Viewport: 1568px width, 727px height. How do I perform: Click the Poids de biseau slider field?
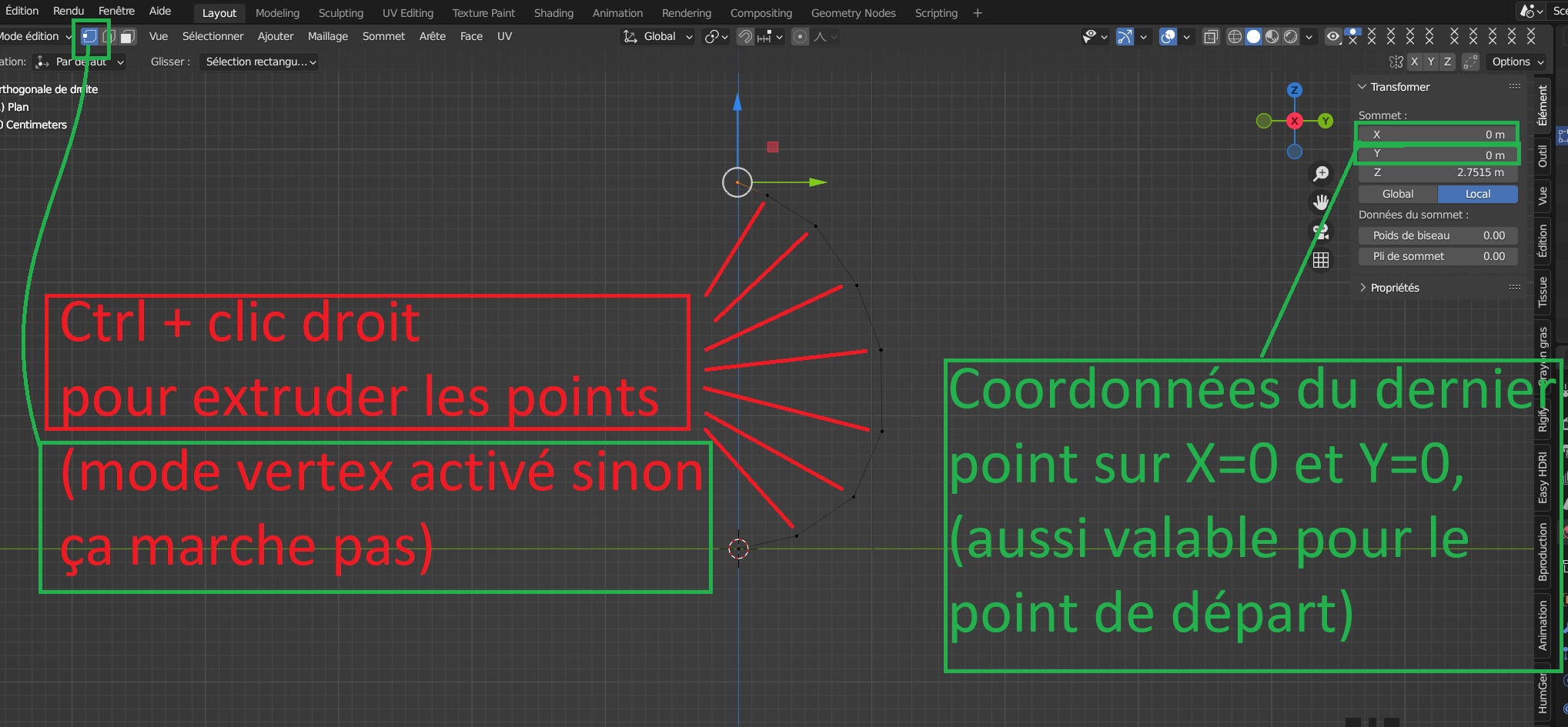pos(1437,235)
